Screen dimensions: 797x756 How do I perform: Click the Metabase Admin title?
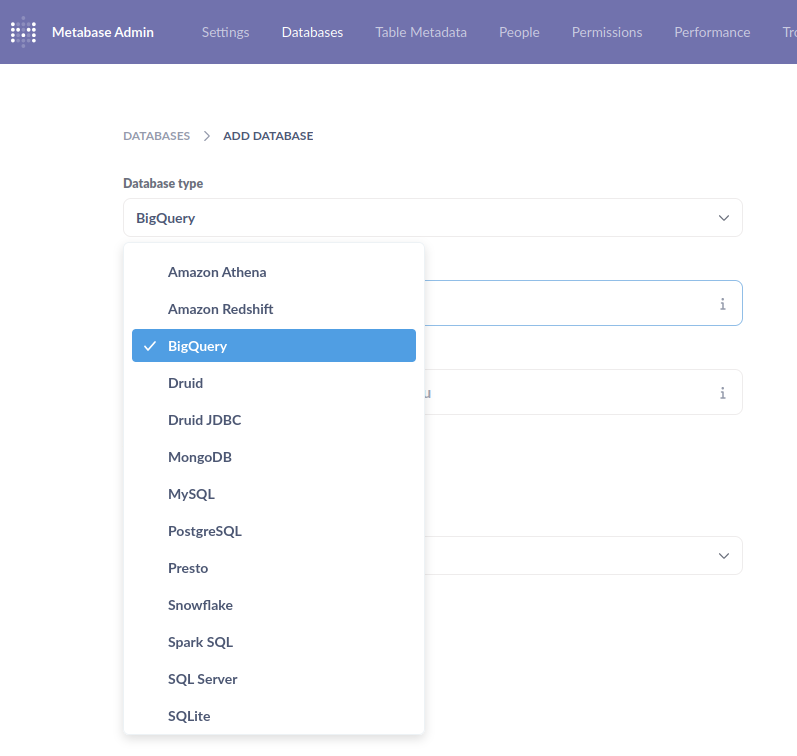pyautogui.click(x=103, y=32)
